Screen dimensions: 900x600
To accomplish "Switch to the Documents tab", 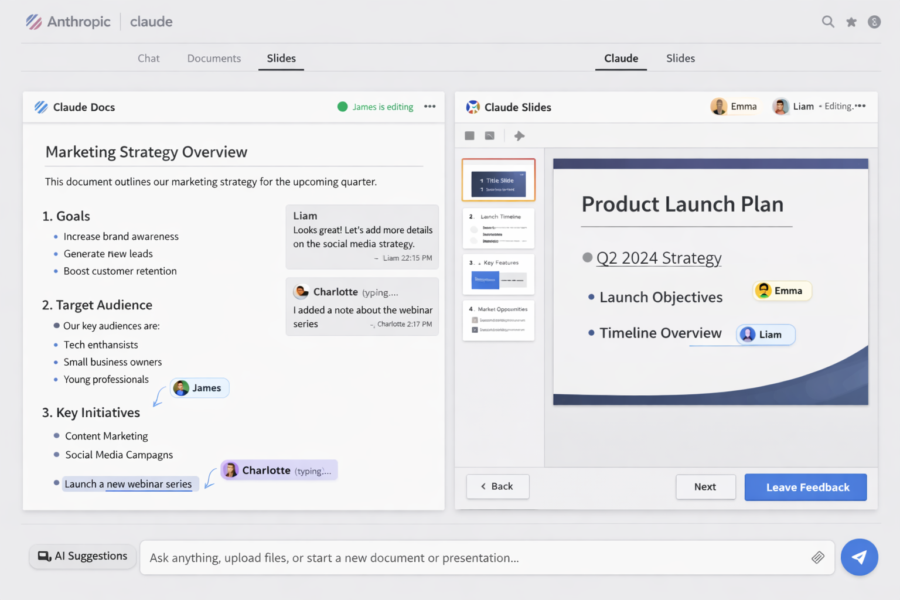I will [x=214, y=59].
